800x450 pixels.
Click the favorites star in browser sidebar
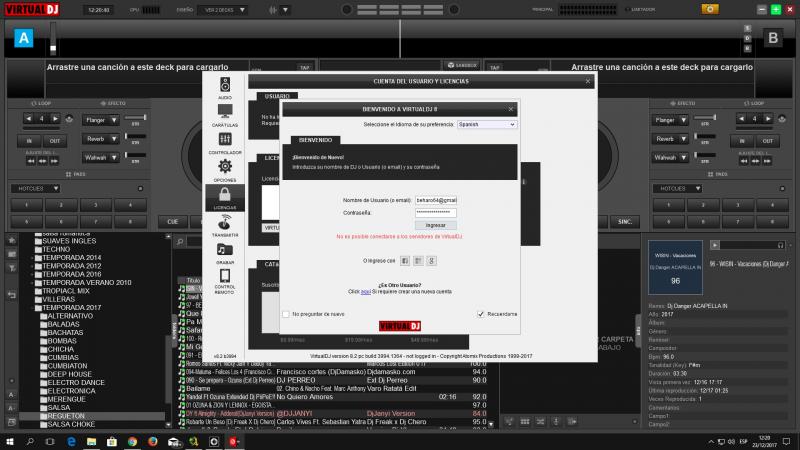(12, 240)
